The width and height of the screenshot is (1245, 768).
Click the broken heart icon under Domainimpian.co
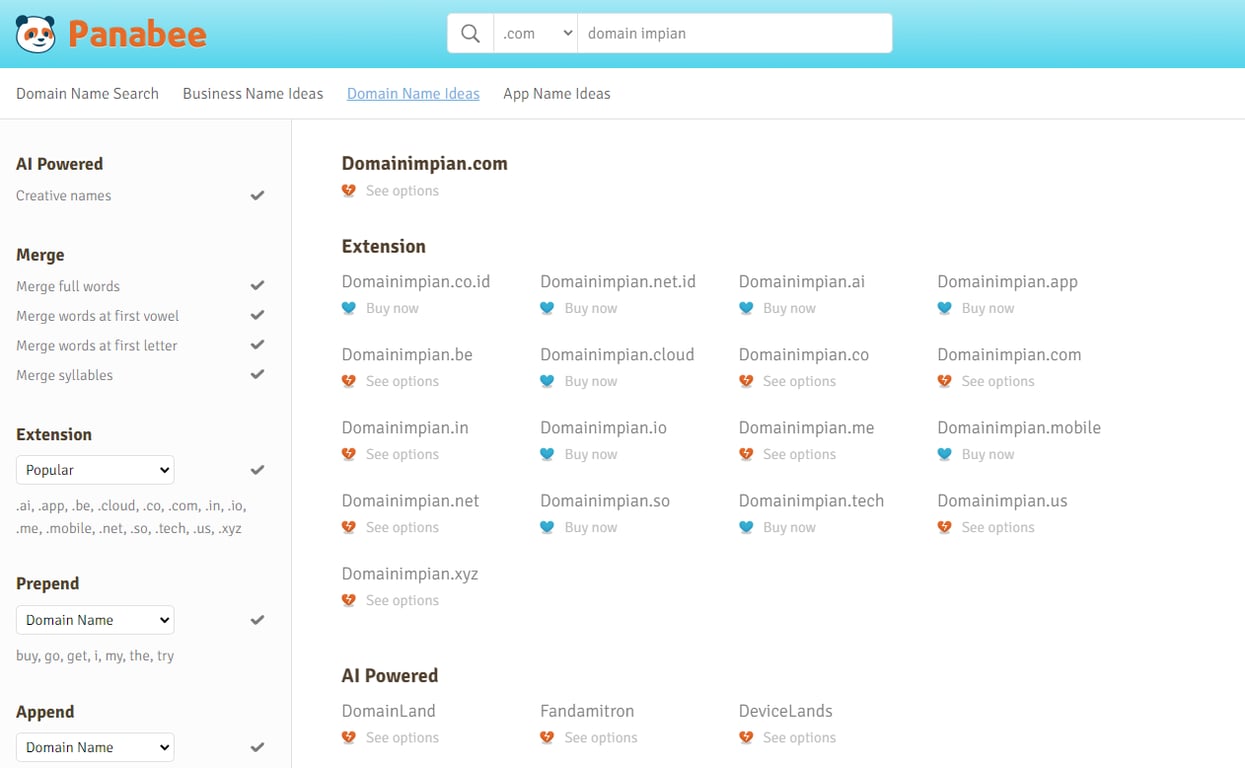pos(746,381)
